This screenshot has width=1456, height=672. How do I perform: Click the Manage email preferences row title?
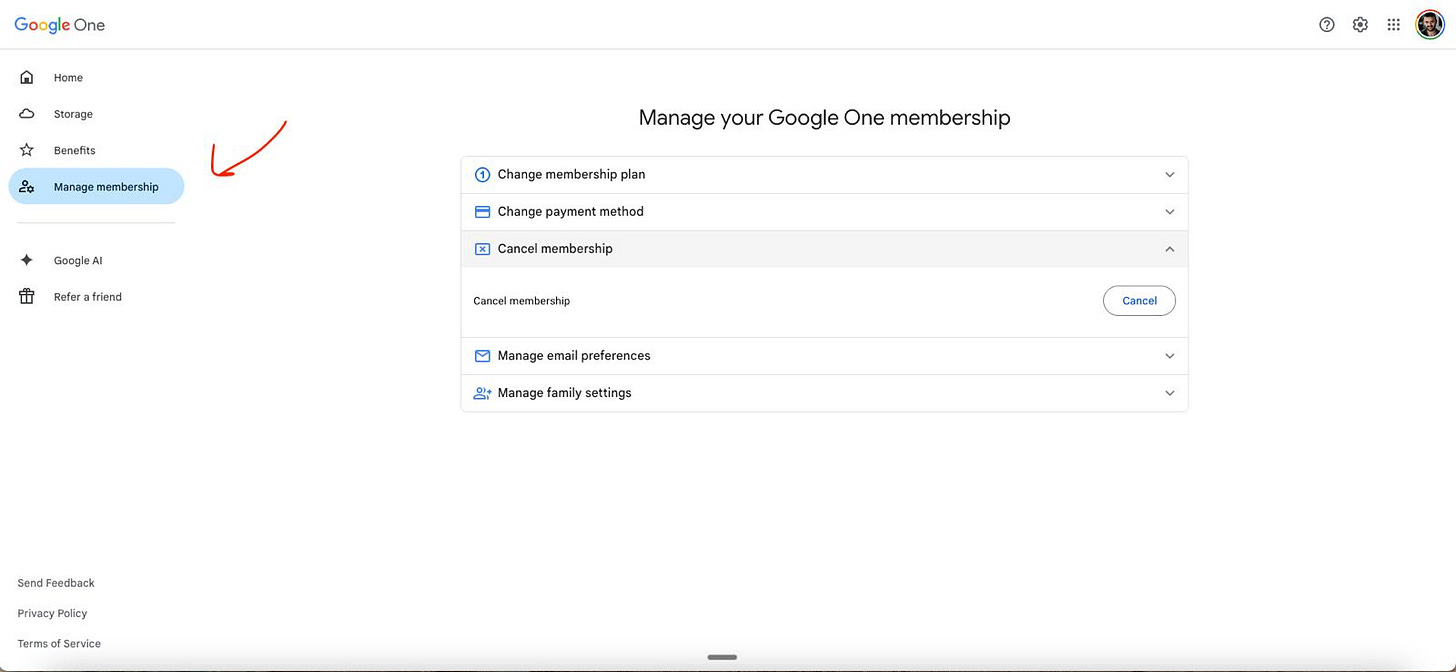coord(574,356)
